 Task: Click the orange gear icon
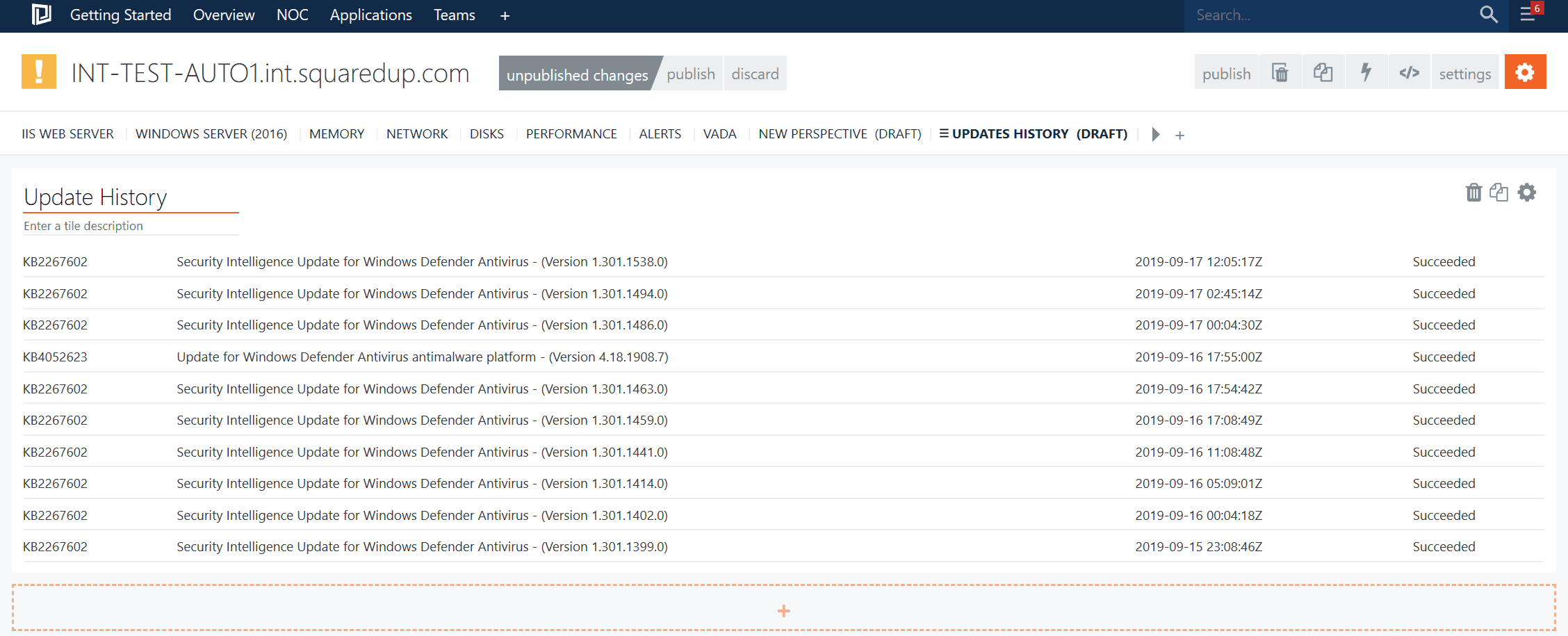pyautogui.click(x=1525, y=72)
